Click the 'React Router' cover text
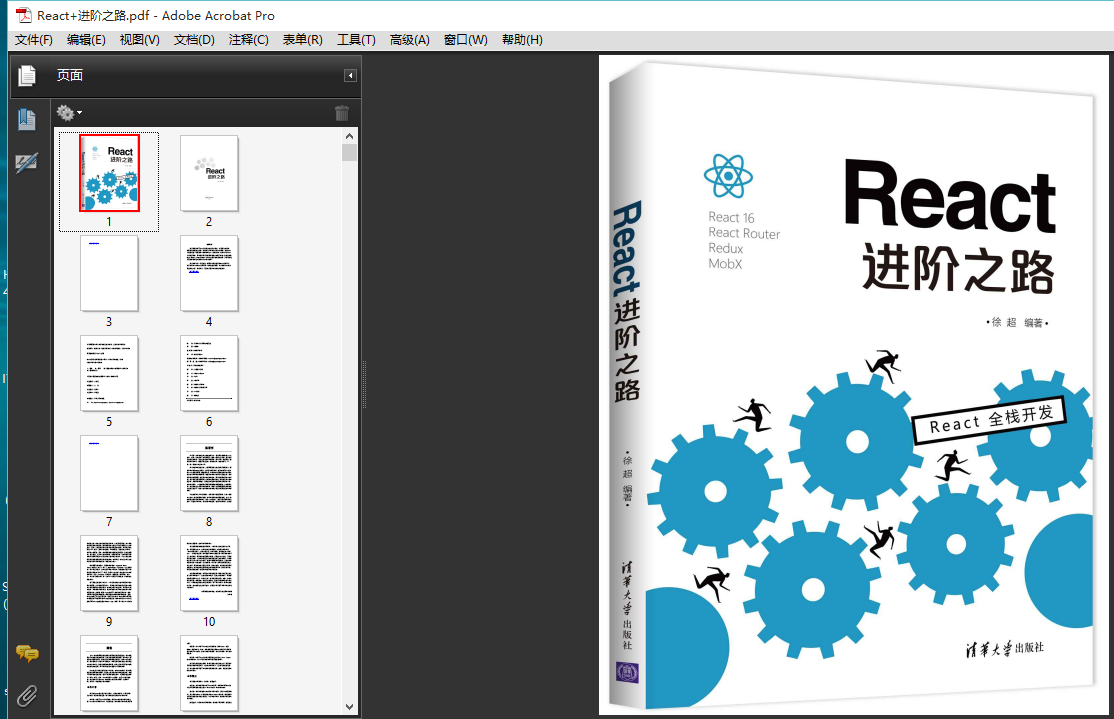Image resolution: width=1114 pixels, height=719 pixels. pyautogui.click(x=744, y=233)
